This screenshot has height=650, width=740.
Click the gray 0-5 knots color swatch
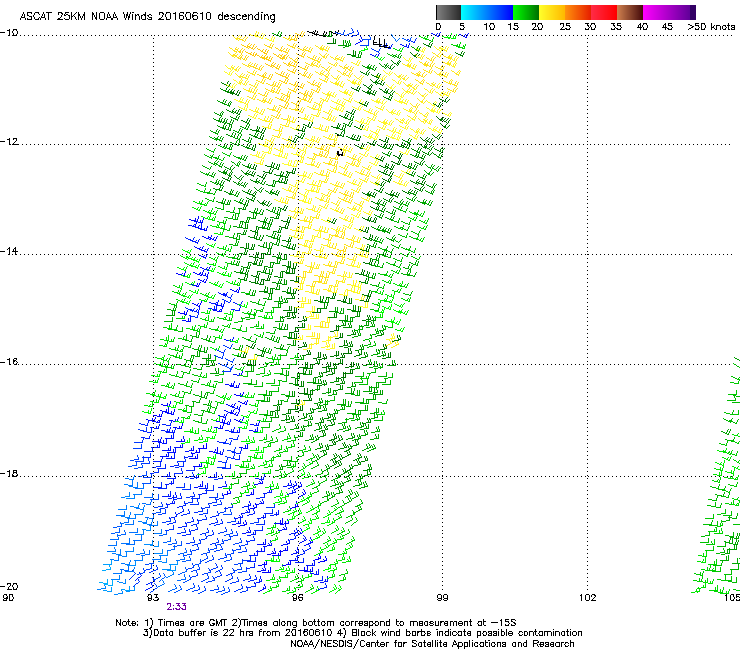coord(448,12)
